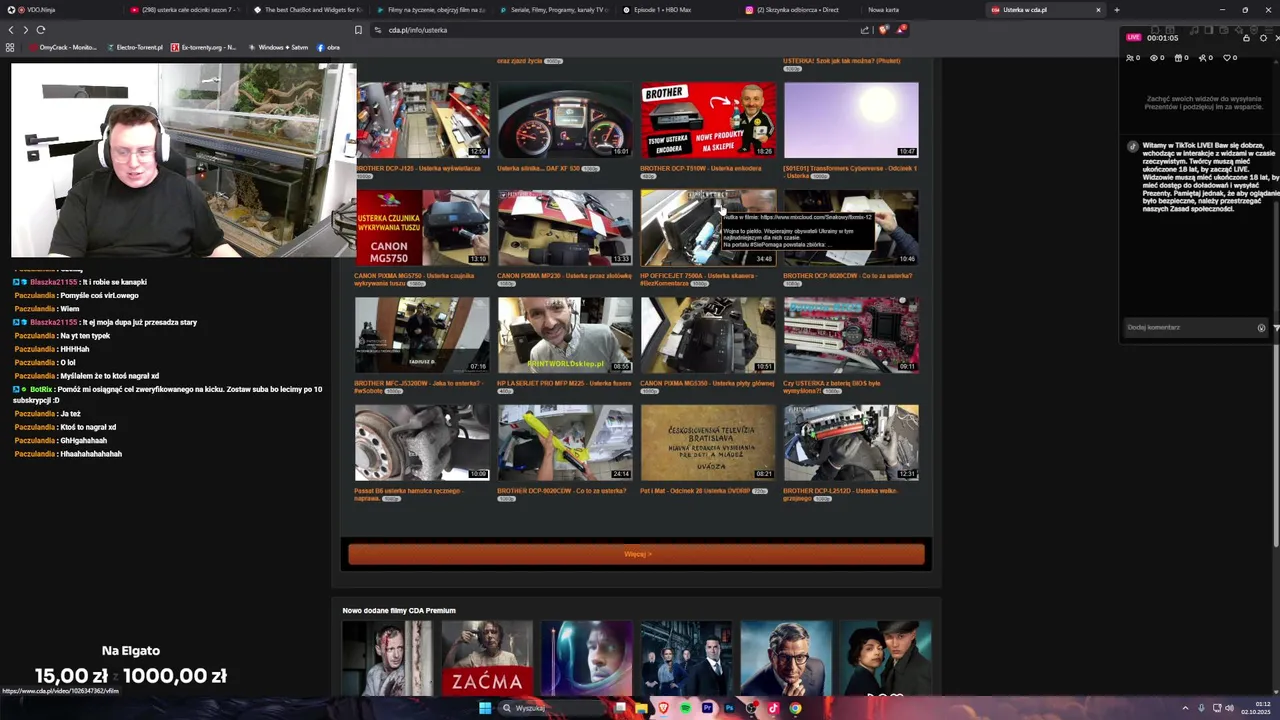
Task: Open the Ex-torrenty.org bookmark
Action: point(203,47)
